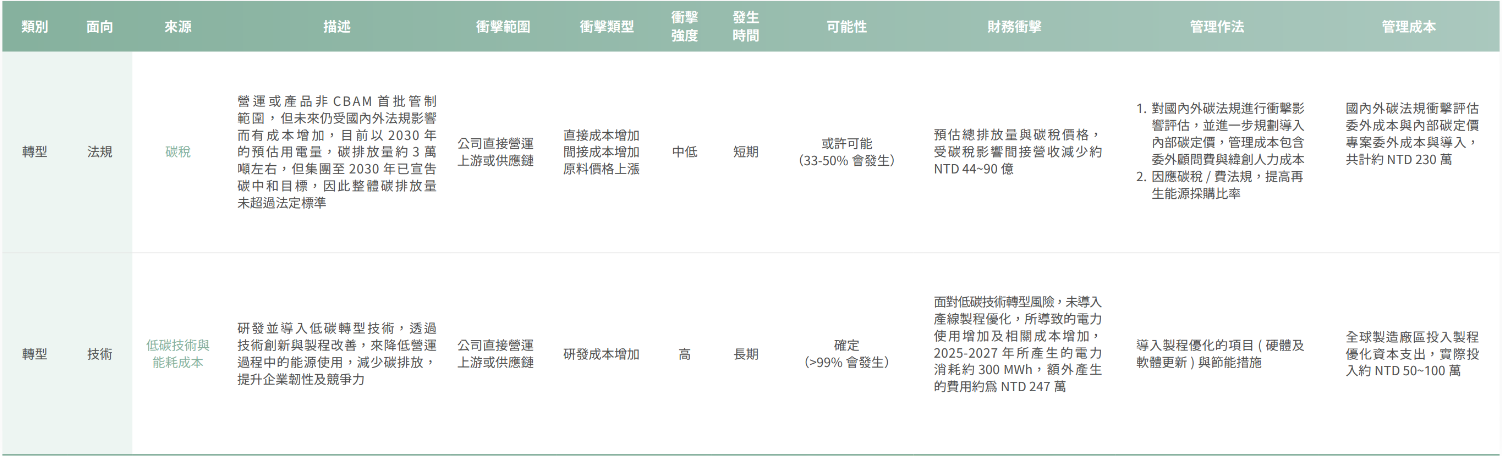
Task: Click the 類別 column header
Action: coord(35,27)
